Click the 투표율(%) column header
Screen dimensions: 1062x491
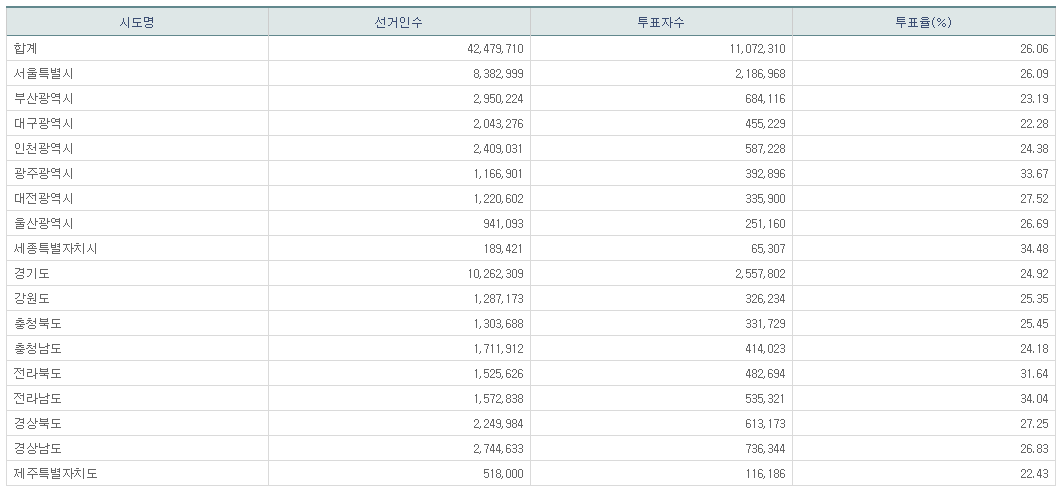click(x=923, y=22)
